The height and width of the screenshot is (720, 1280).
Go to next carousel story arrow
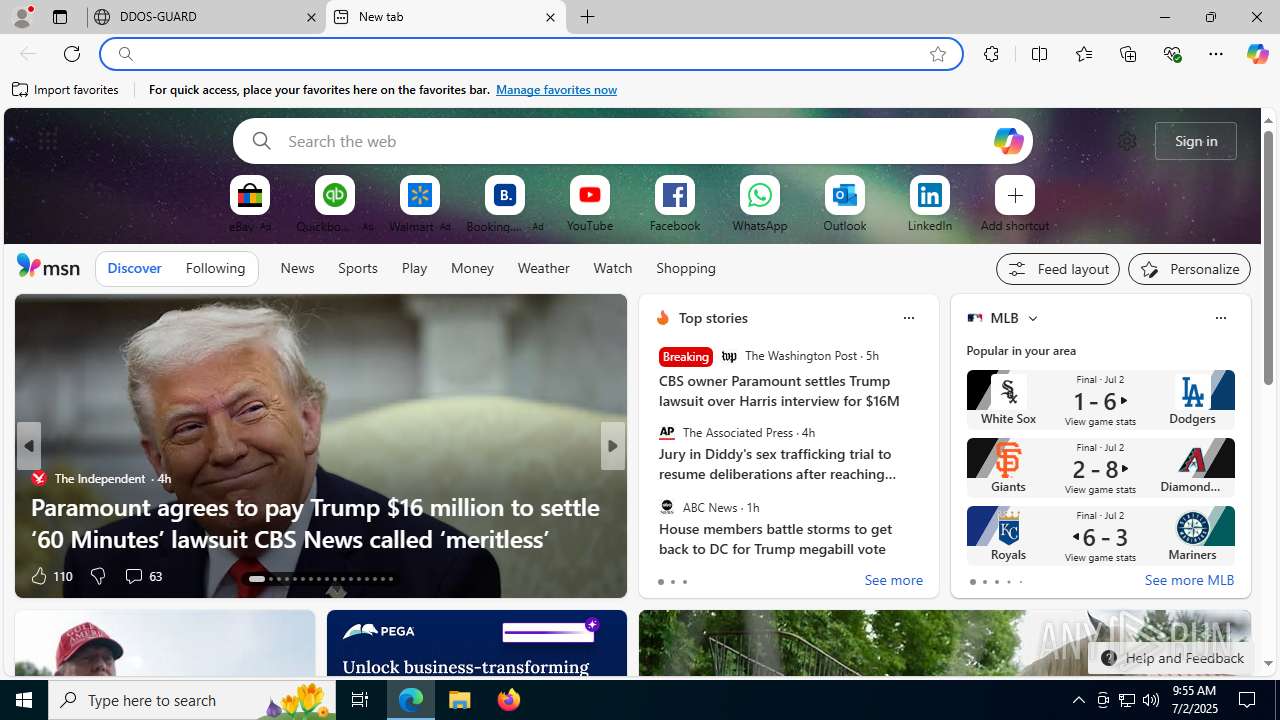click(612, 446)
